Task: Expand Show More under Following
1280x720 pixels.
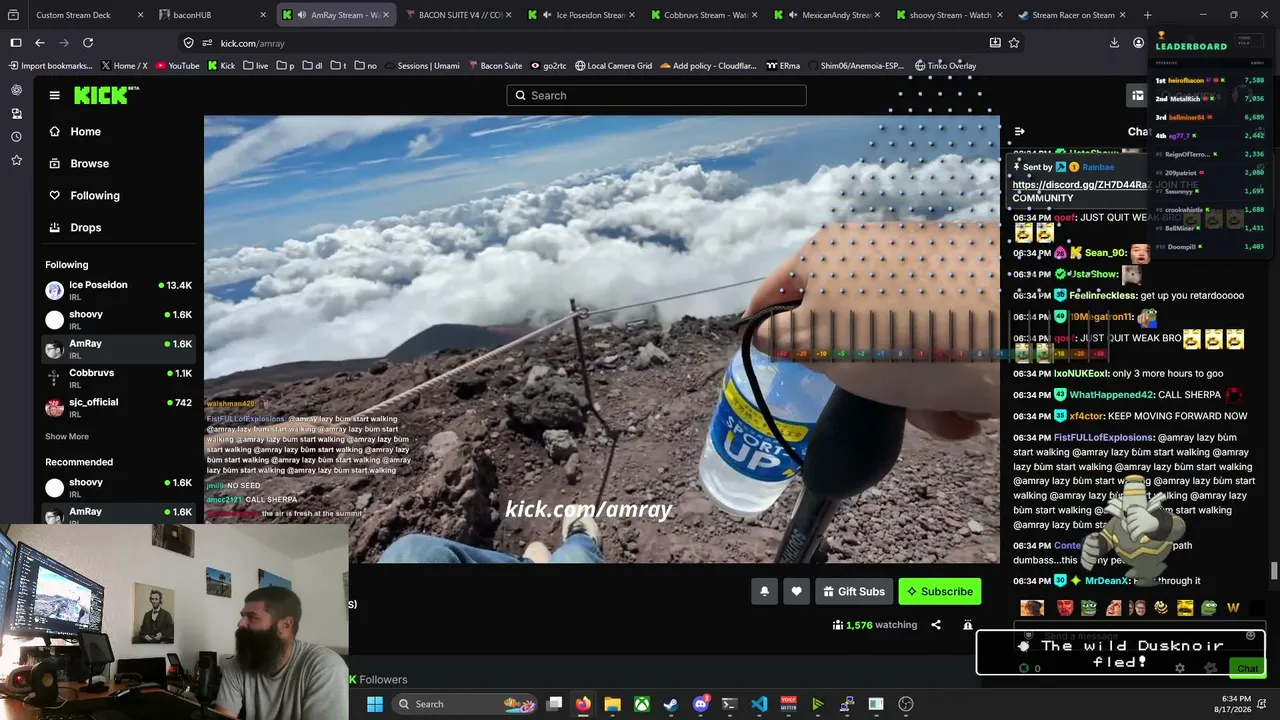Action: 67,436
